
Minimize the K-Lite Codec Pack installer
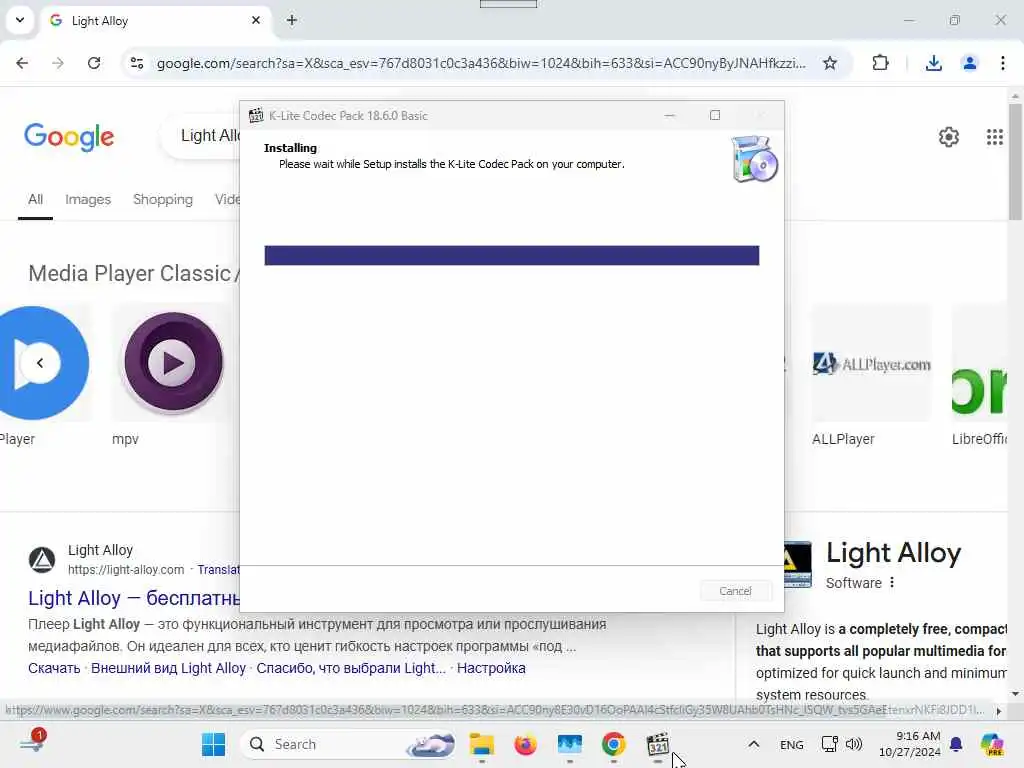click(669, 116)
